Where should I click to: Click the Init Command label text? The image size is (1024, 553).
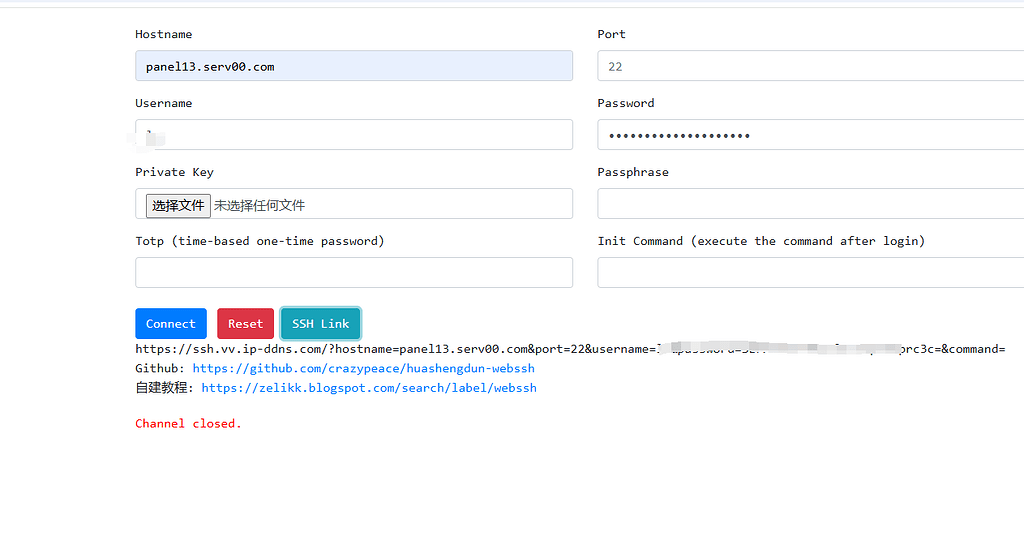[761, 241]
